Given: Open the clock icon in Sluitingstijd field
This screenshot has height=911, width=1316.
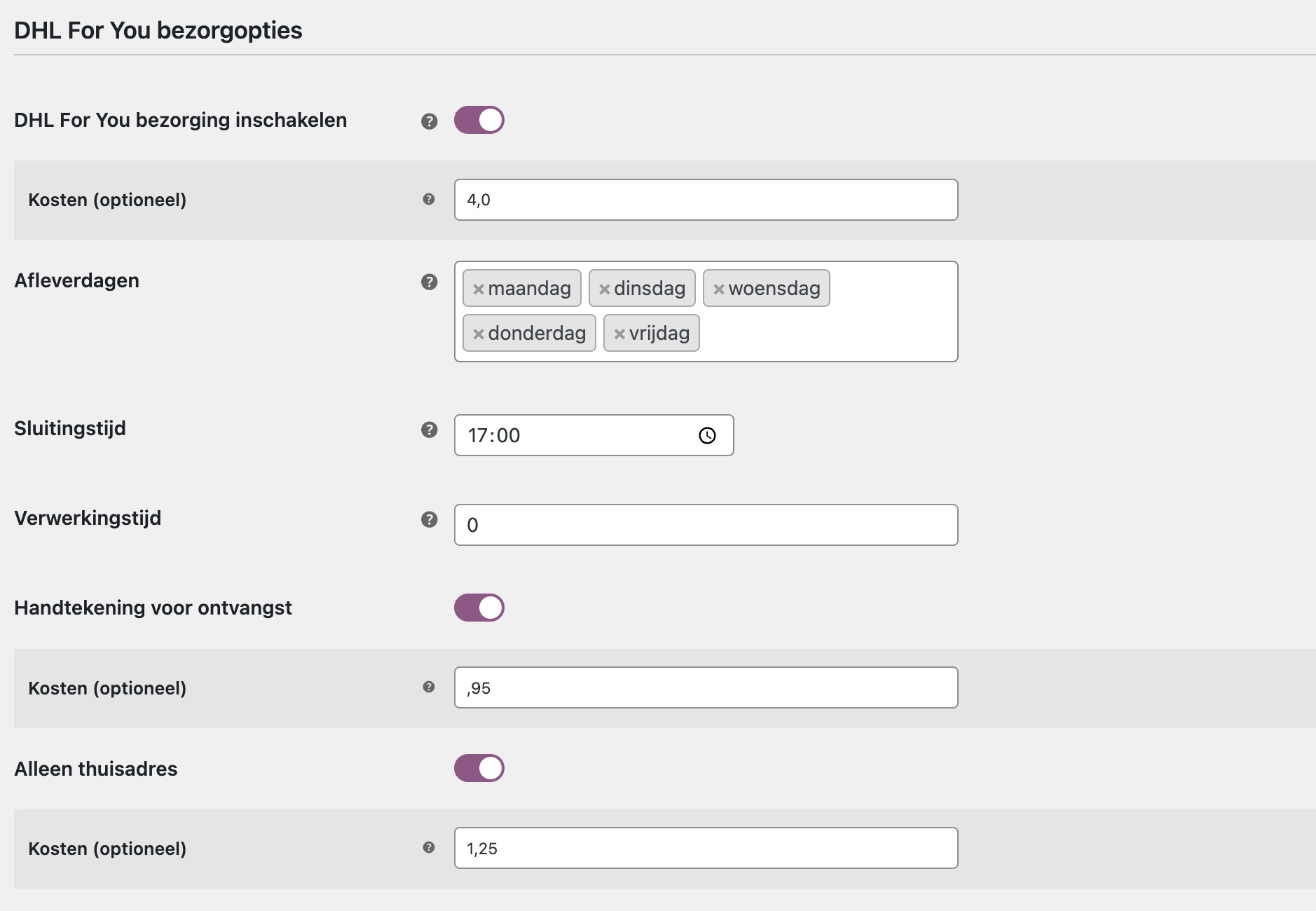Looking at the screenshot, I should (707, 434).
